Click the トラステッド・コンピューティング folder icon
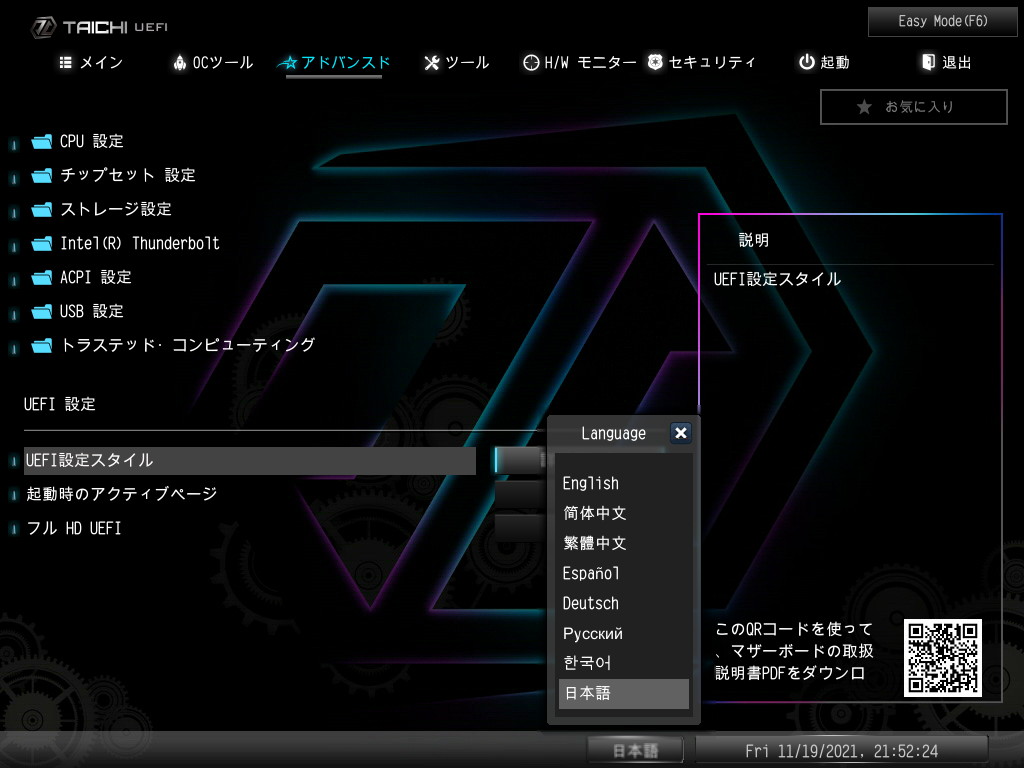 42,345
